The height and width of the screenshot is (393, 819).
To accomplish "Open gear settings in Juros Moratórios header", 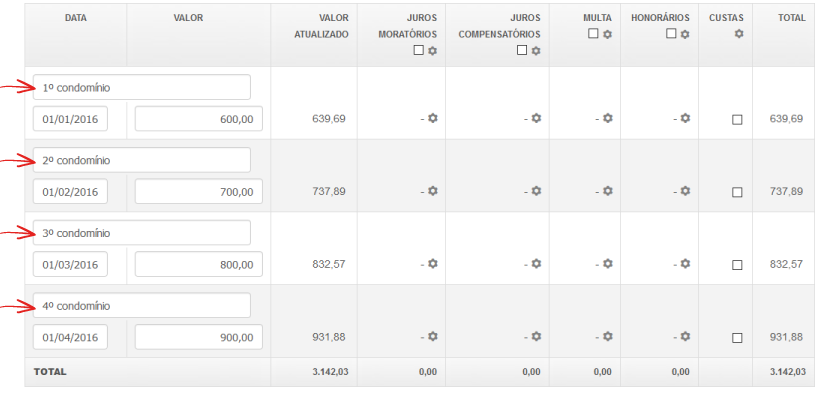I will [x=432, y=51].
